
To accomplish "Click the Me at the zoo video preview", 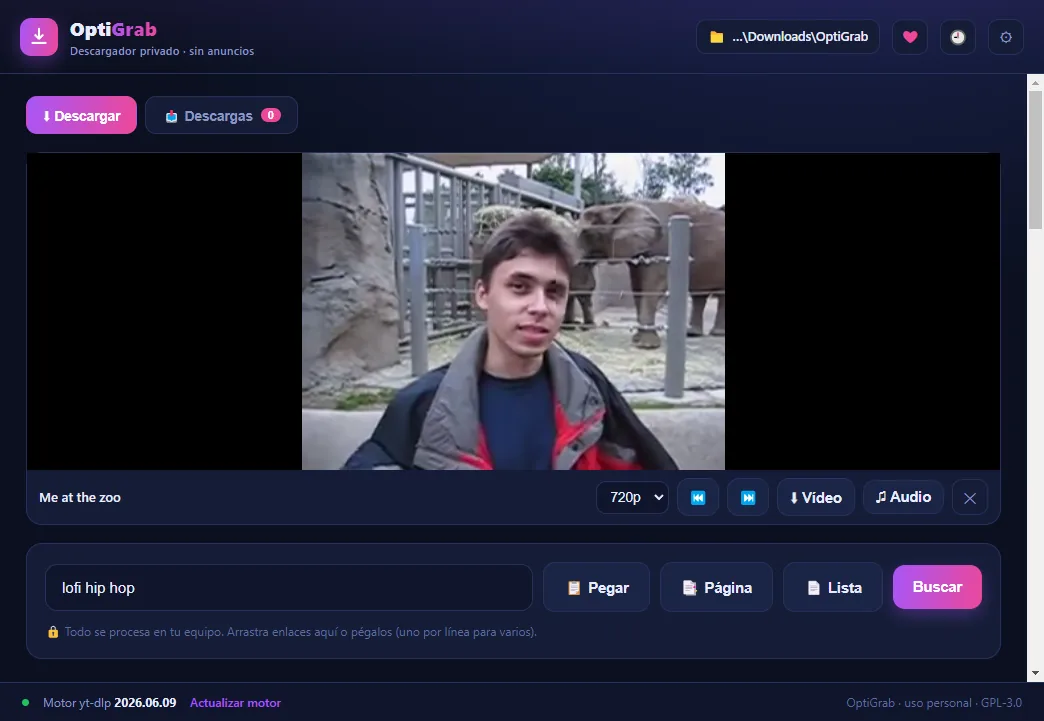I will point(513,311).
